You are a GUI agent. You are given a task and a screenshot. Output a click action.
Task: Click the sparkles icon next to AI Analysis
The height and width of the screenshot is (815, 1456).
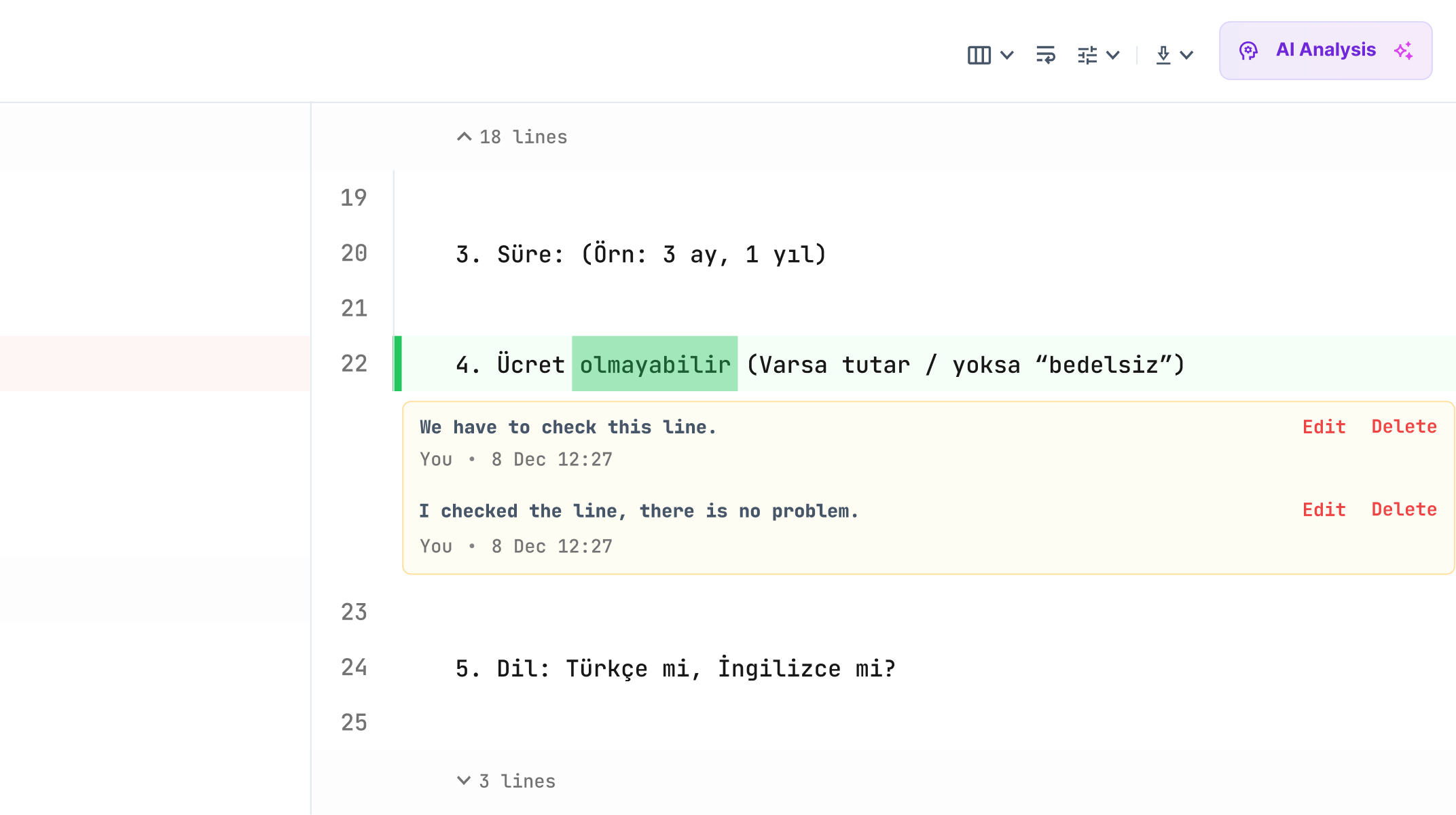coord(1403,50)
